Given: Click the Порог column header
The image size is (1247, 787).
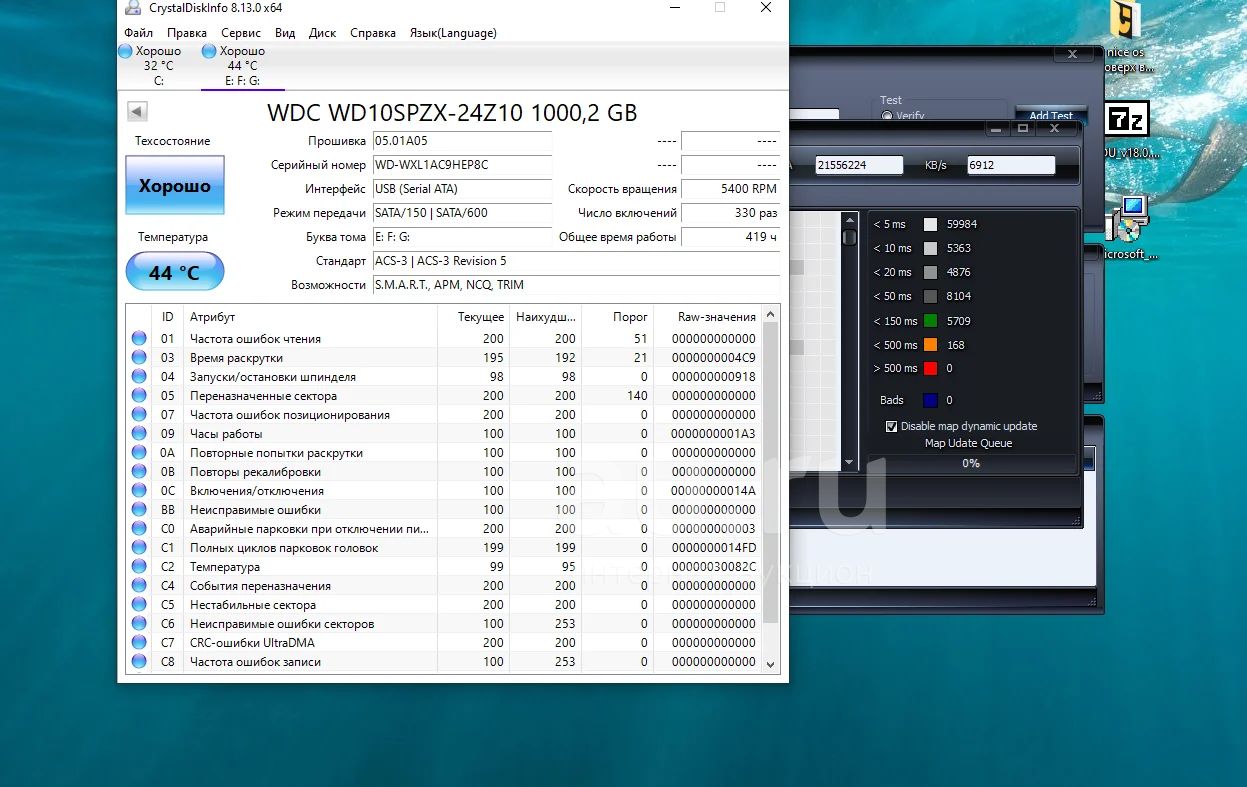Looking at the screenshot, I should 618,316.
